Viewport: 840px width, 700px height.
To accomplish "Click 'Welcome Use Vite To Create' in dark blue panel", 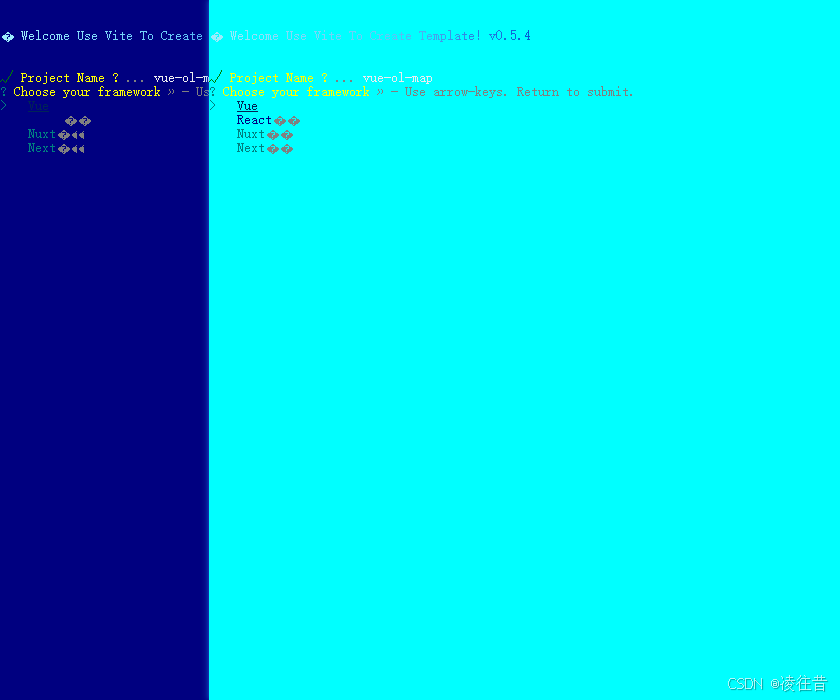I will click(x=111, y=36).
